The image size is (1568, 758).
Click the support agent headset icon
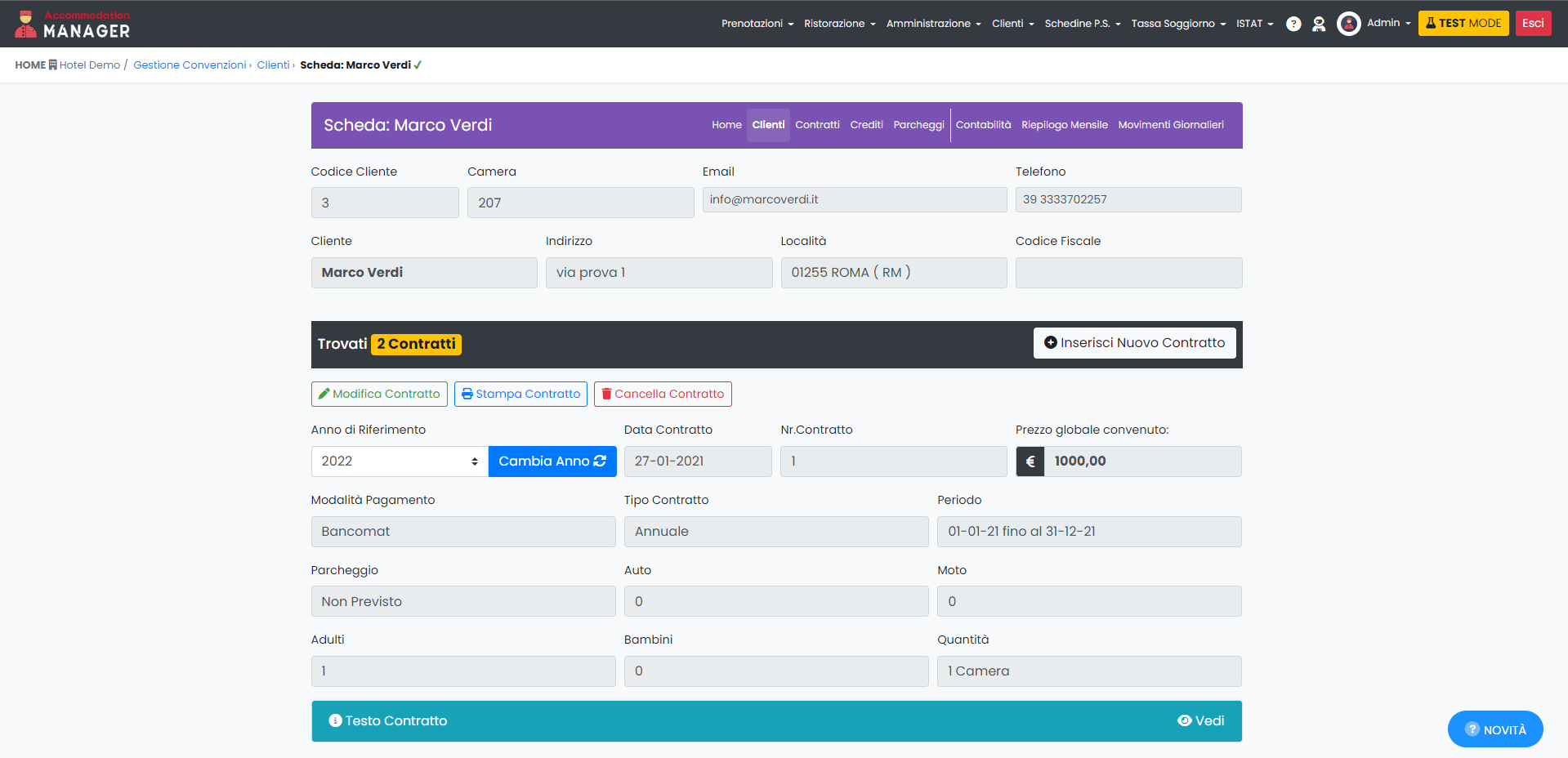pos(1318,24)
